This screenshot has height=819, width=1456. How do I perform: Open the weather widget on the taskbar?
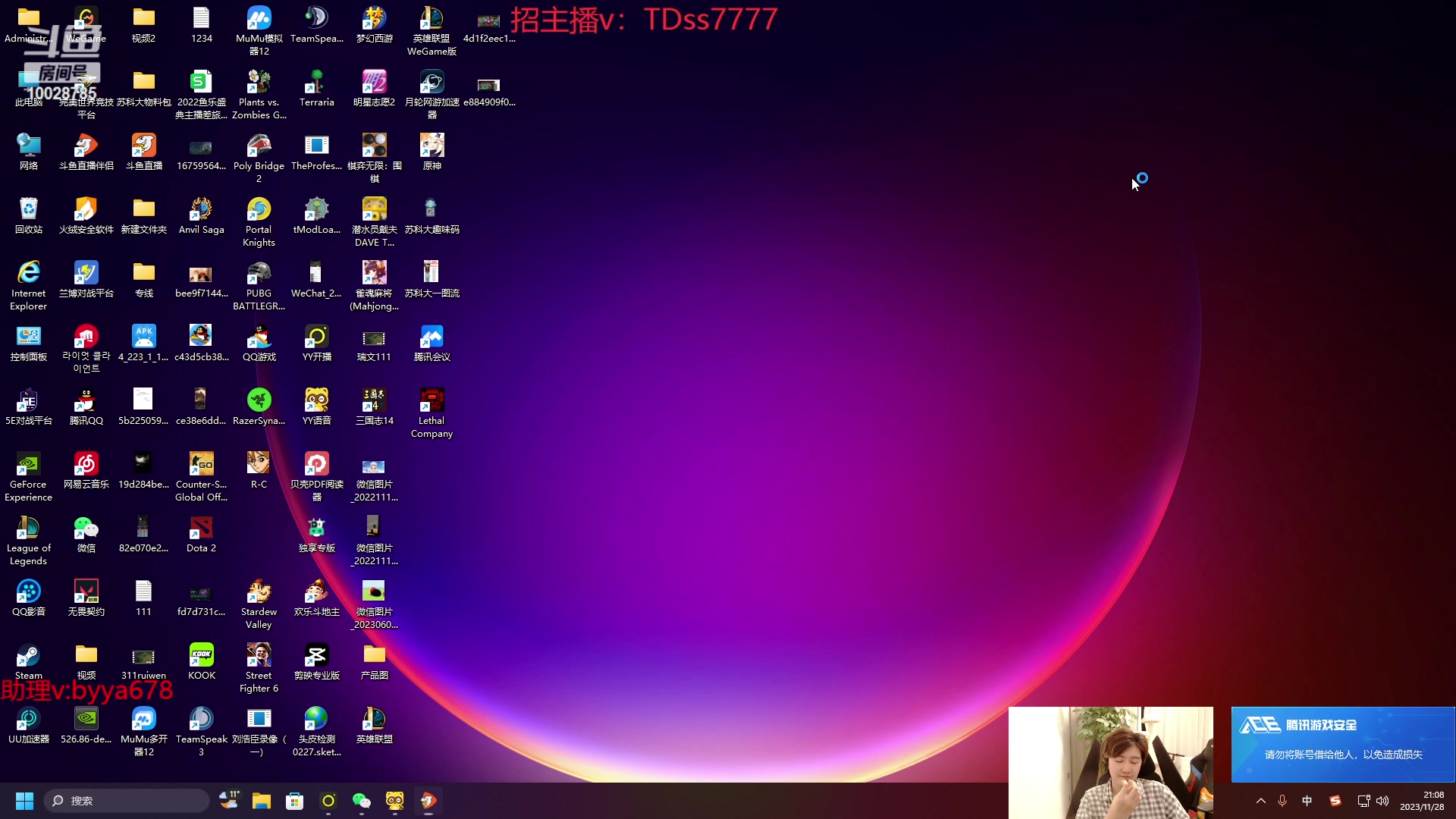click(x=228, y=799)
